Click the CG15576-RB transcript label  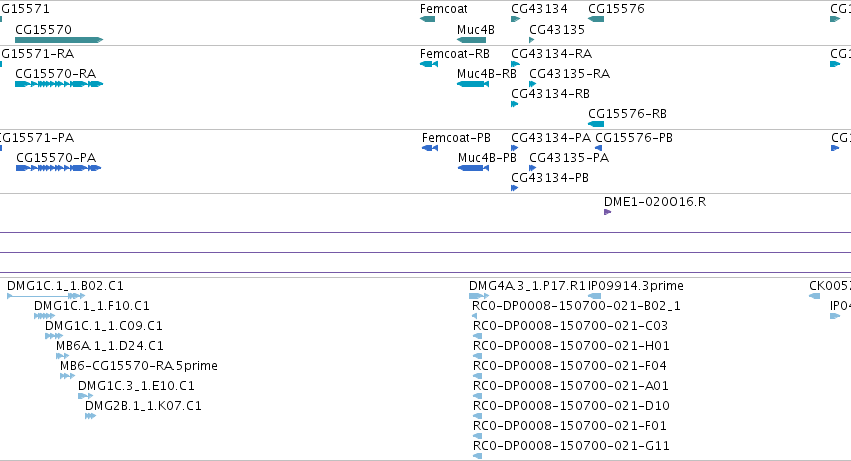click(627, 114)
